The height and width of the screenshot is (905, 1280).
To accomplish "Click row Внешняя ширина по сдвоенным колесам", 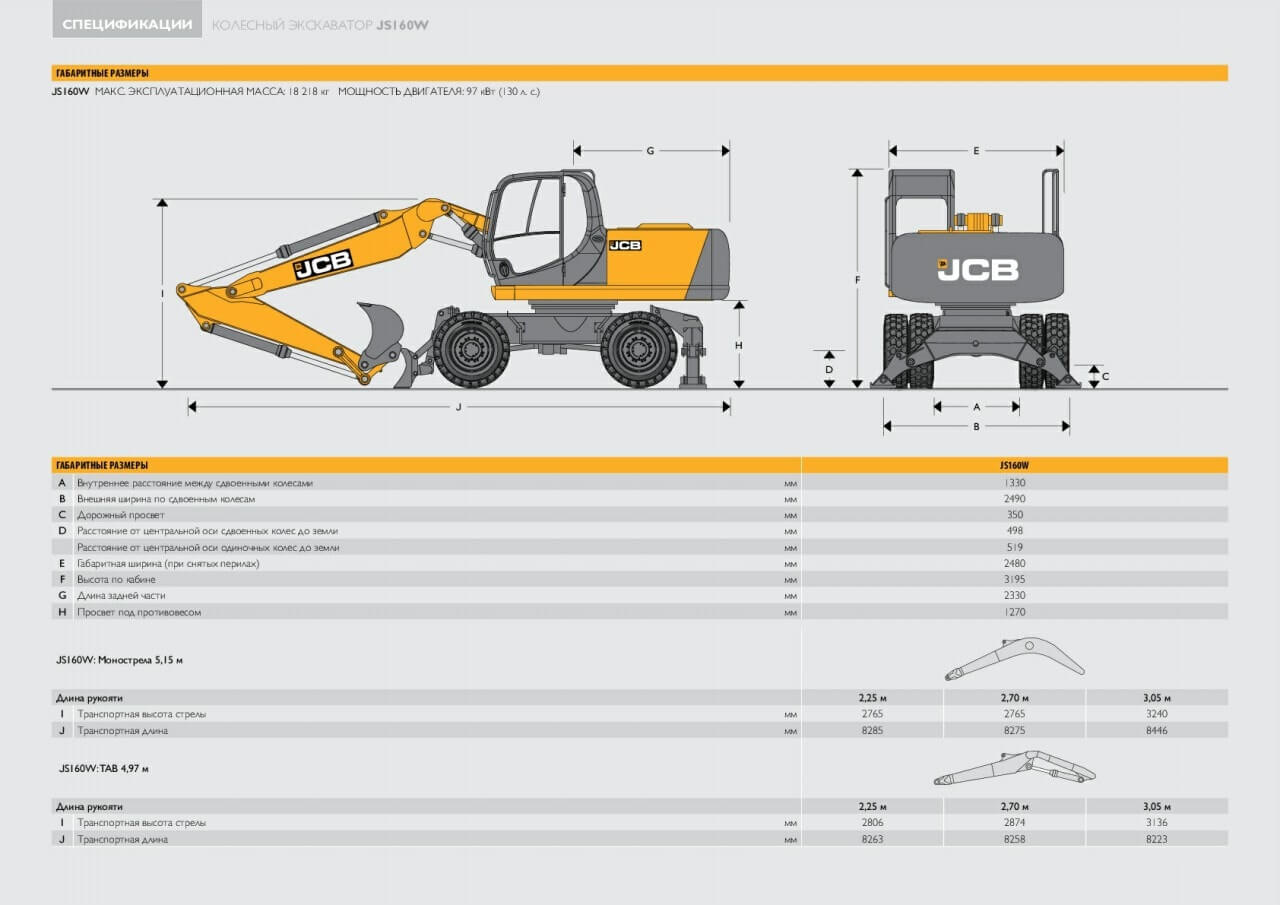I will pos(640,499).
